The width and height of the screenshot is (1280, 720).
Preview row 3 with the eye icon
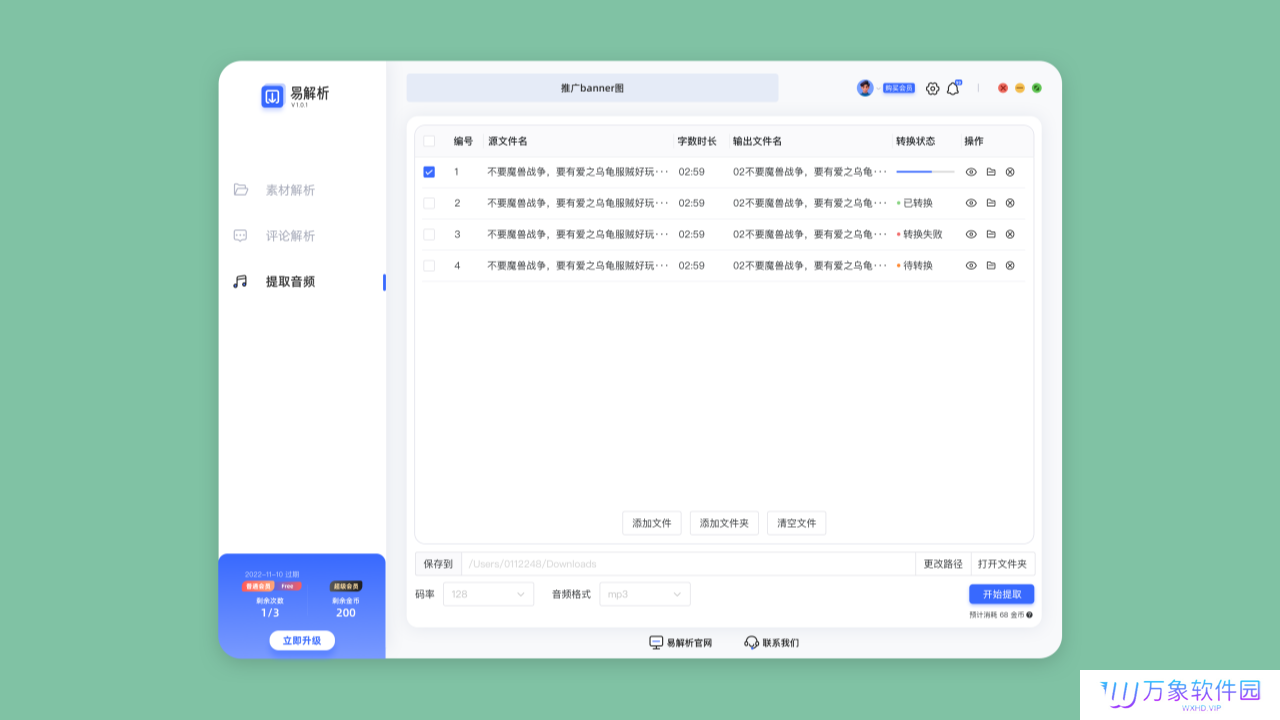click(x=971, y=234)
